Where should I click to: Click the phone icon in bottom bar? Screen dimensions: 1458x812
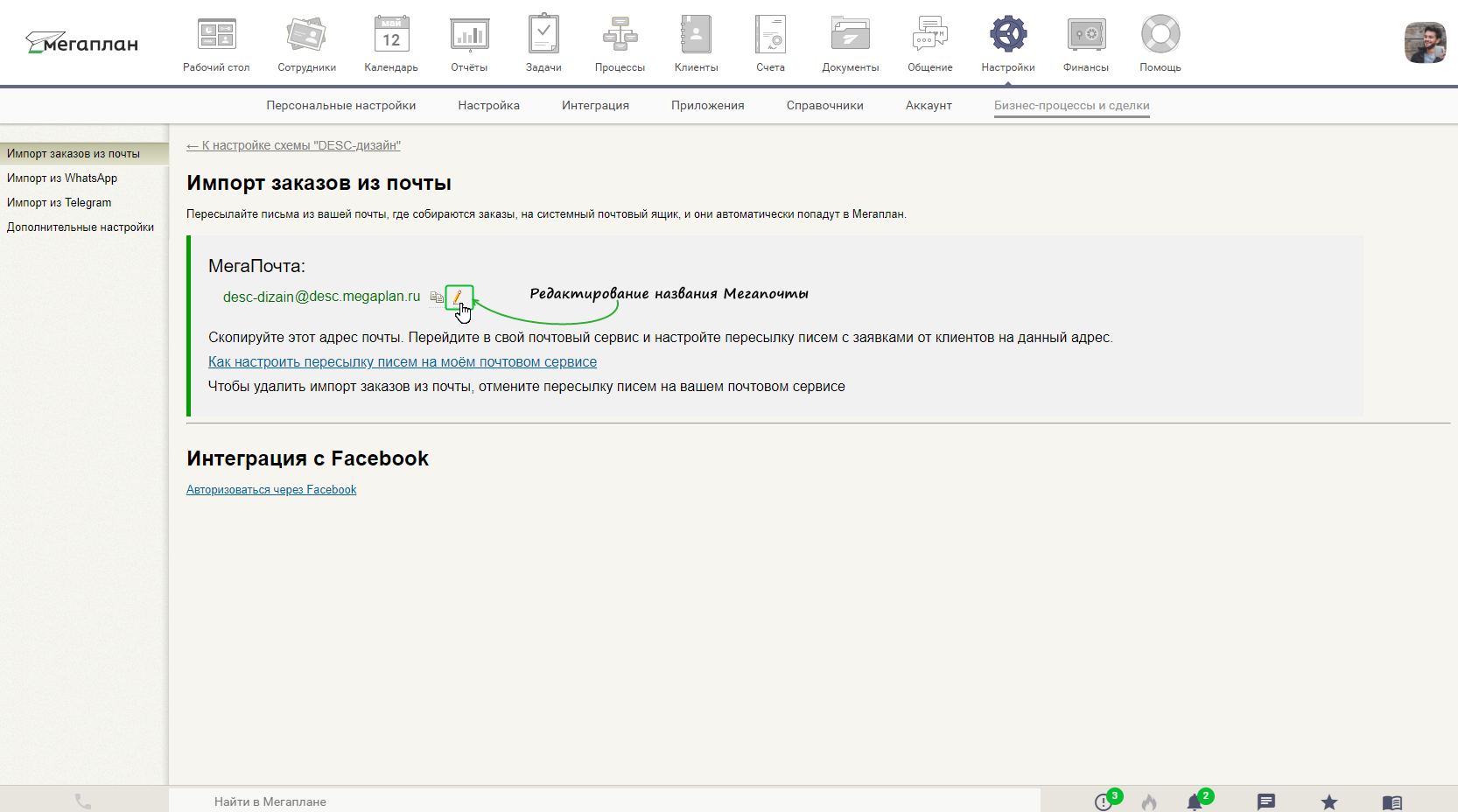[83, 801]
